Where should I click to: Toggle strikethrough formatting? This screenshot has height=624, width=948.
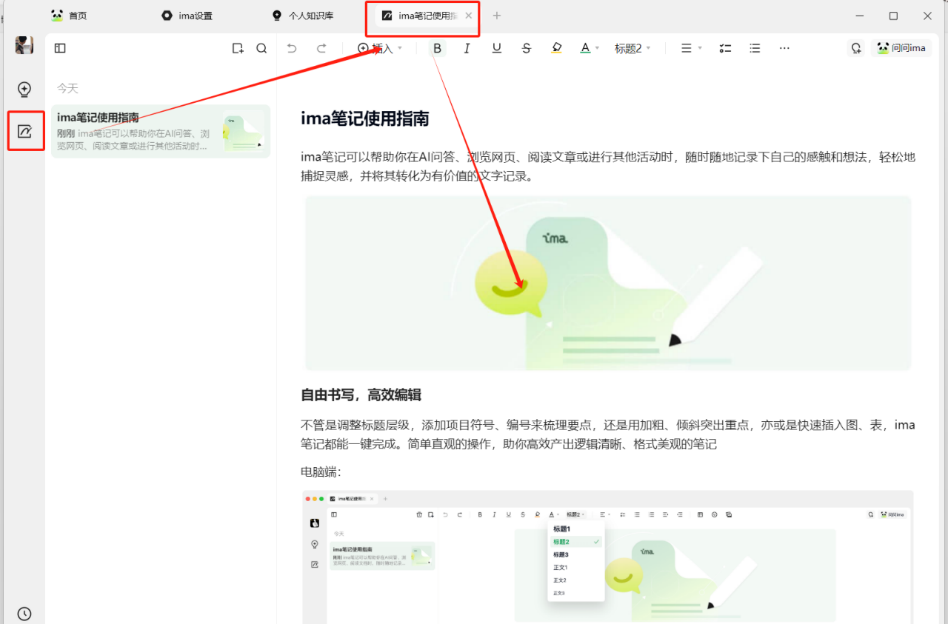click(526, 48)
